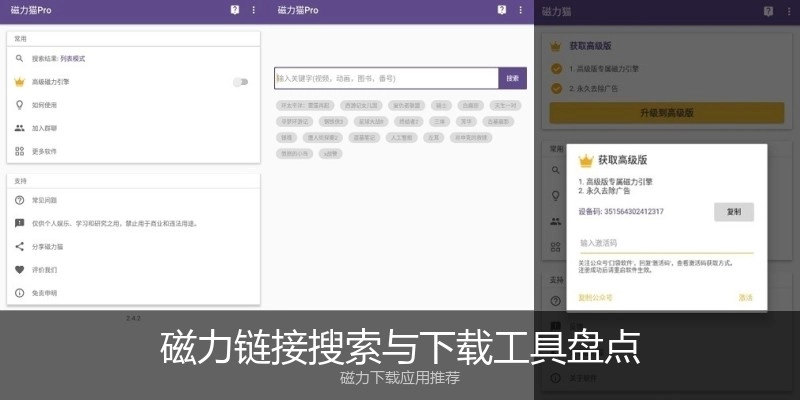Click 复制公众号 link in dialog
The width and height of the screenshot is (800, 400).
(595, 297)
